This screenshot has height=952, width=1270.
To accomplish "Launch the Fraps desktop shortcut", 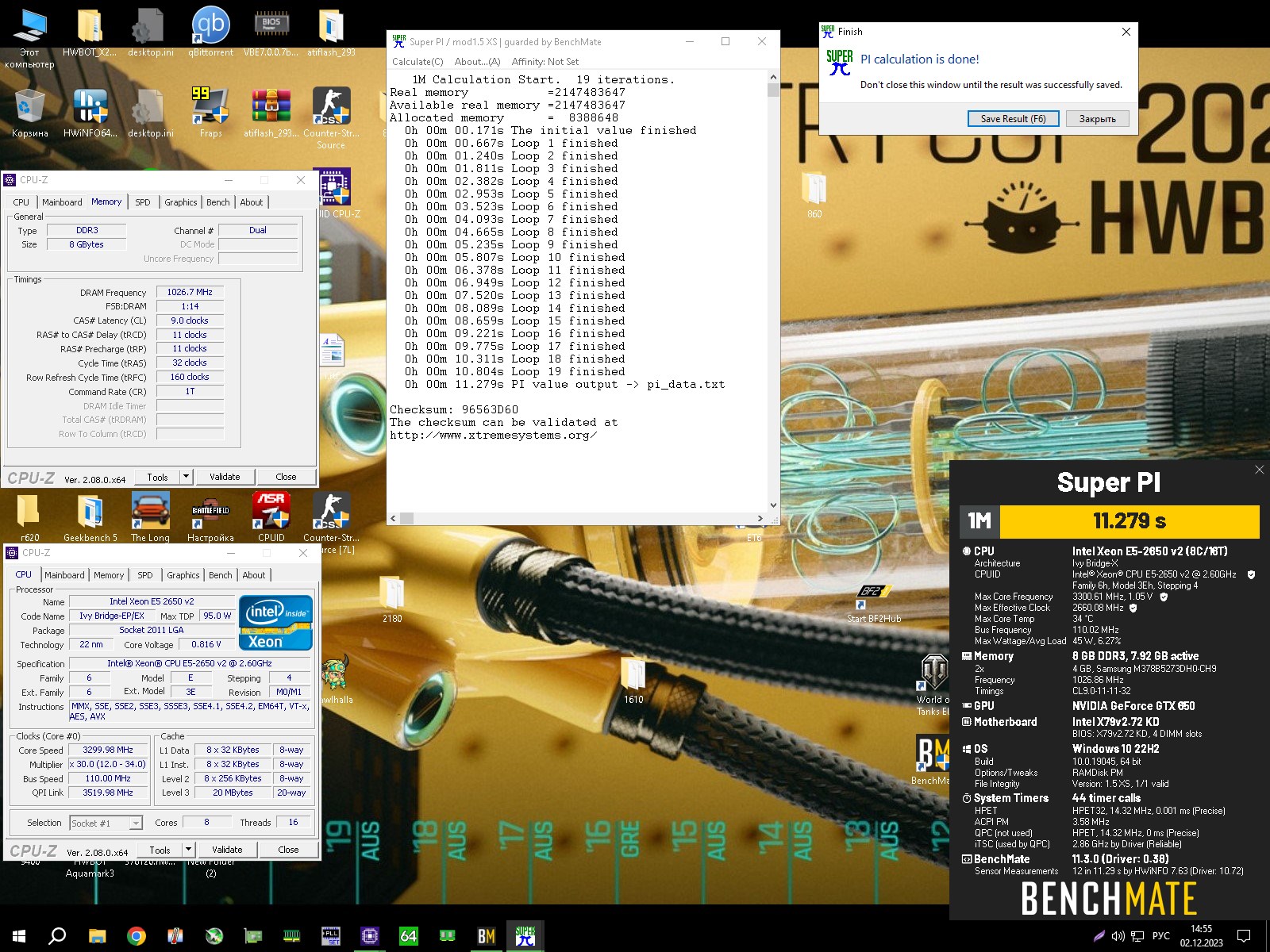I will tap(210, 113).
